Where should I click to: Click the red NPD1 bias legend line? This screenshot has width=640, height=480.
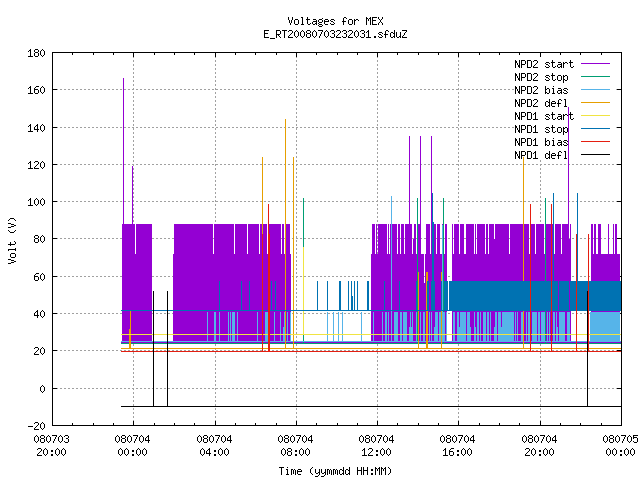tap(595, 142)
